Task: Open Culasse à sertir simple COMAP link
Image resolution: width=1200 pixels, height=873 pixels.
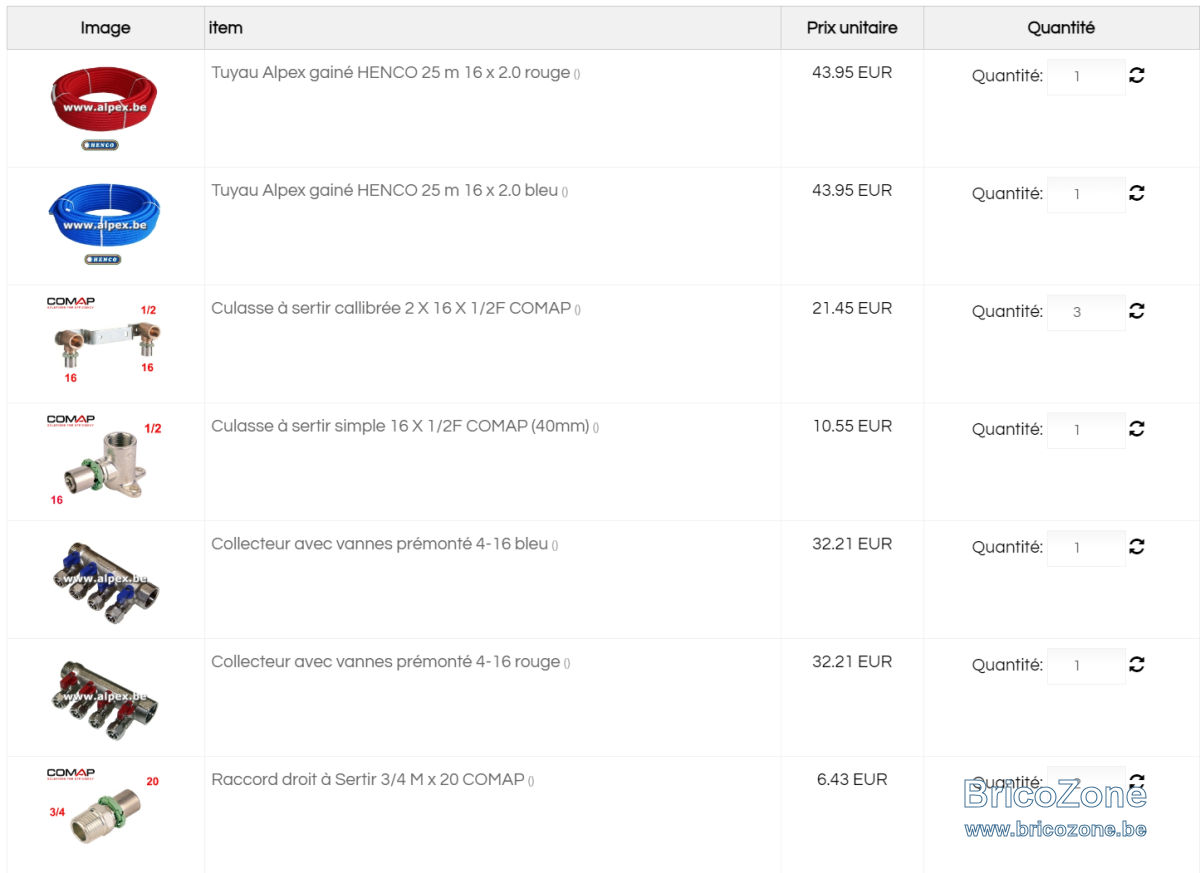Action: [400, 427]
